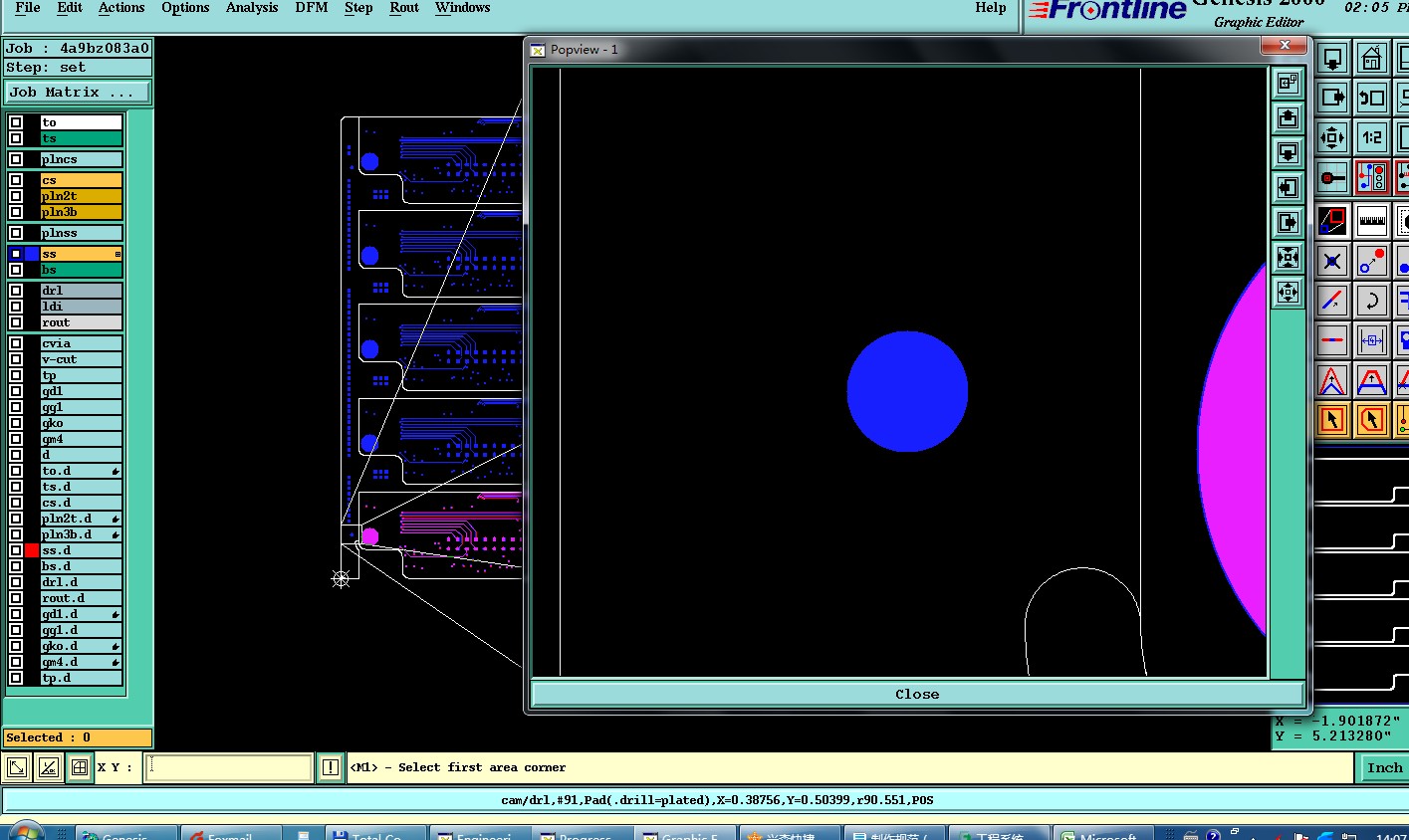Toggle display checkbox for layer 'gko'
This screenshot has width=1409, height=840.
pyautogui.click(x=16, y=423)
